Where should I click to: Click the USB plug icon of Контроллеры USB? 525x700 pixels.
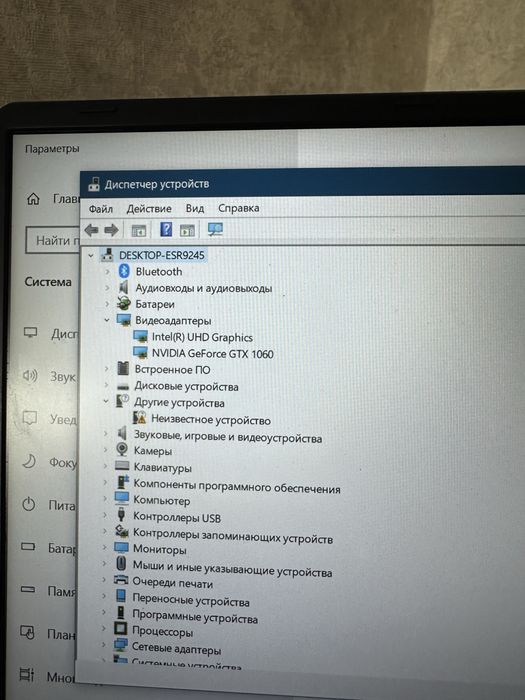click(x=121, y=515)
